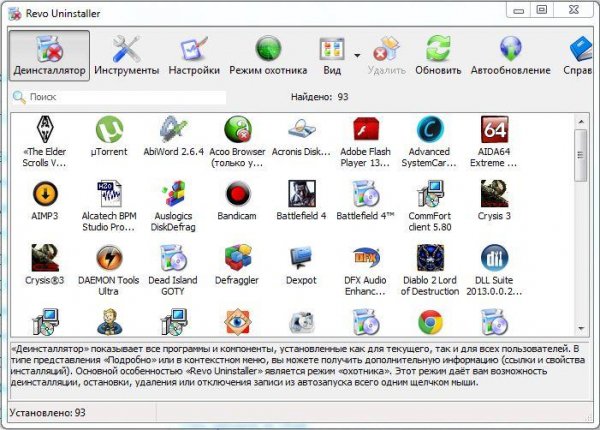Open Инструменты from the toolbar
This screenshot has width=600, height=430.
pyautogui.click(x=127, y=56)
